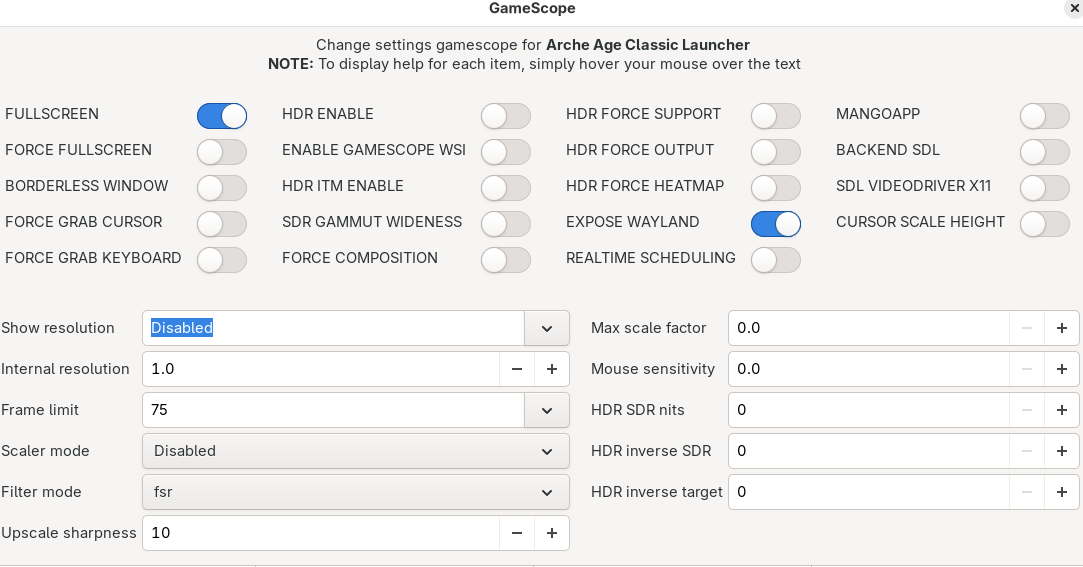Open the Scaler mode dropdown

click(356, 451)
